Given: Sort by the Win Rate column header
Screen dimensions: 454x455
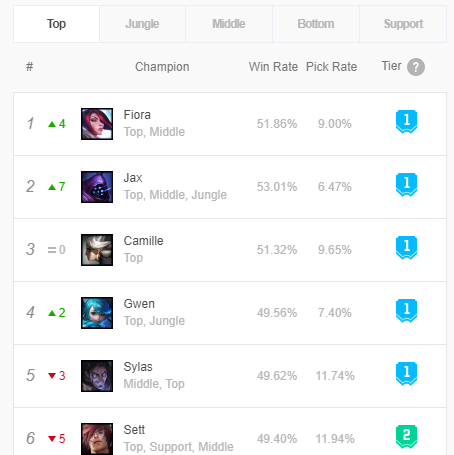Looking at the screenshot, I should [x=273, y=67].
